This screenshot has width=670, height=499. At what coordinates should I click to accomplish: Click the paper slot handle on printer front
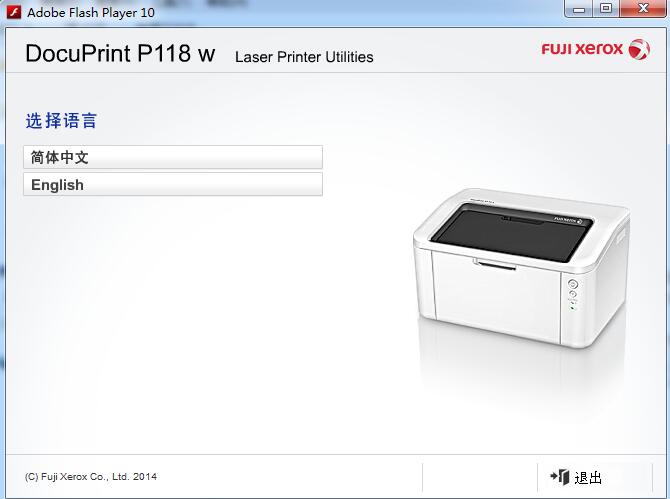(x=495, y=264)
